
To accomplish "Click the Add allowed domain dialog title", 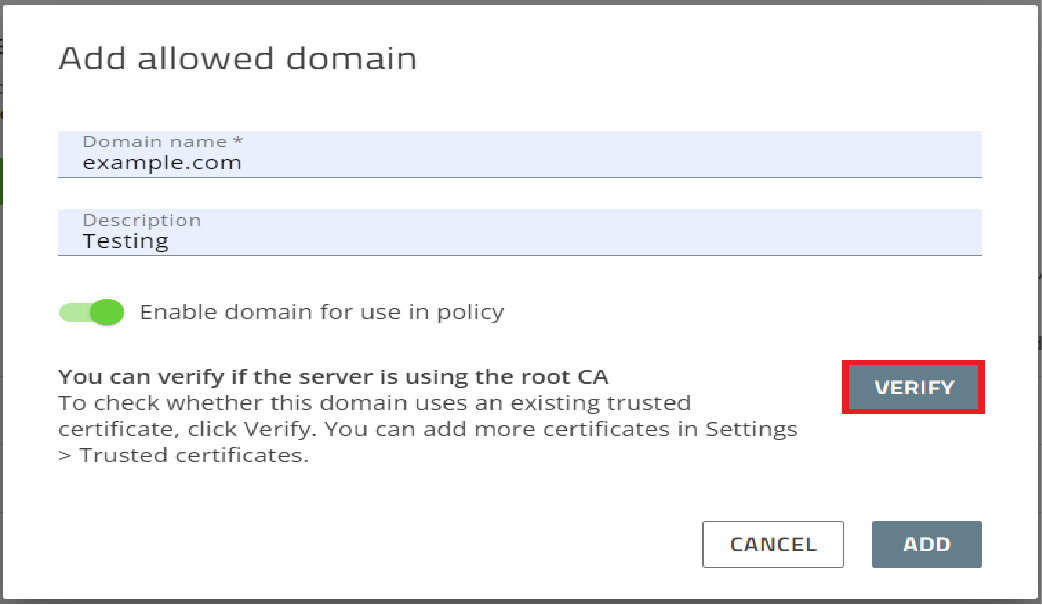I will (x=238, y=59).
